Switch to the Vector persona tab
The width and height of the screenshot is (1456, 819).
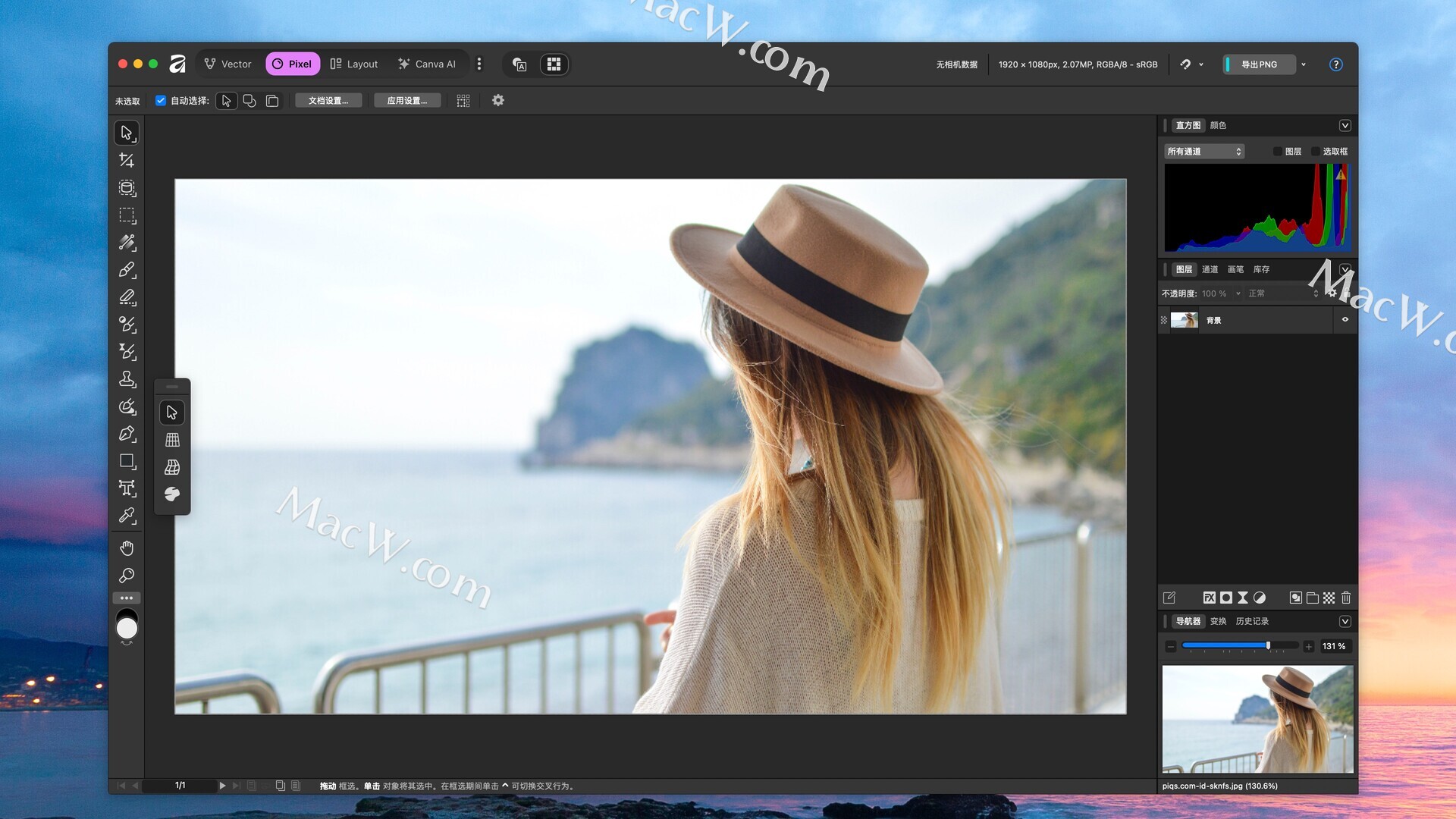[228, 64]
